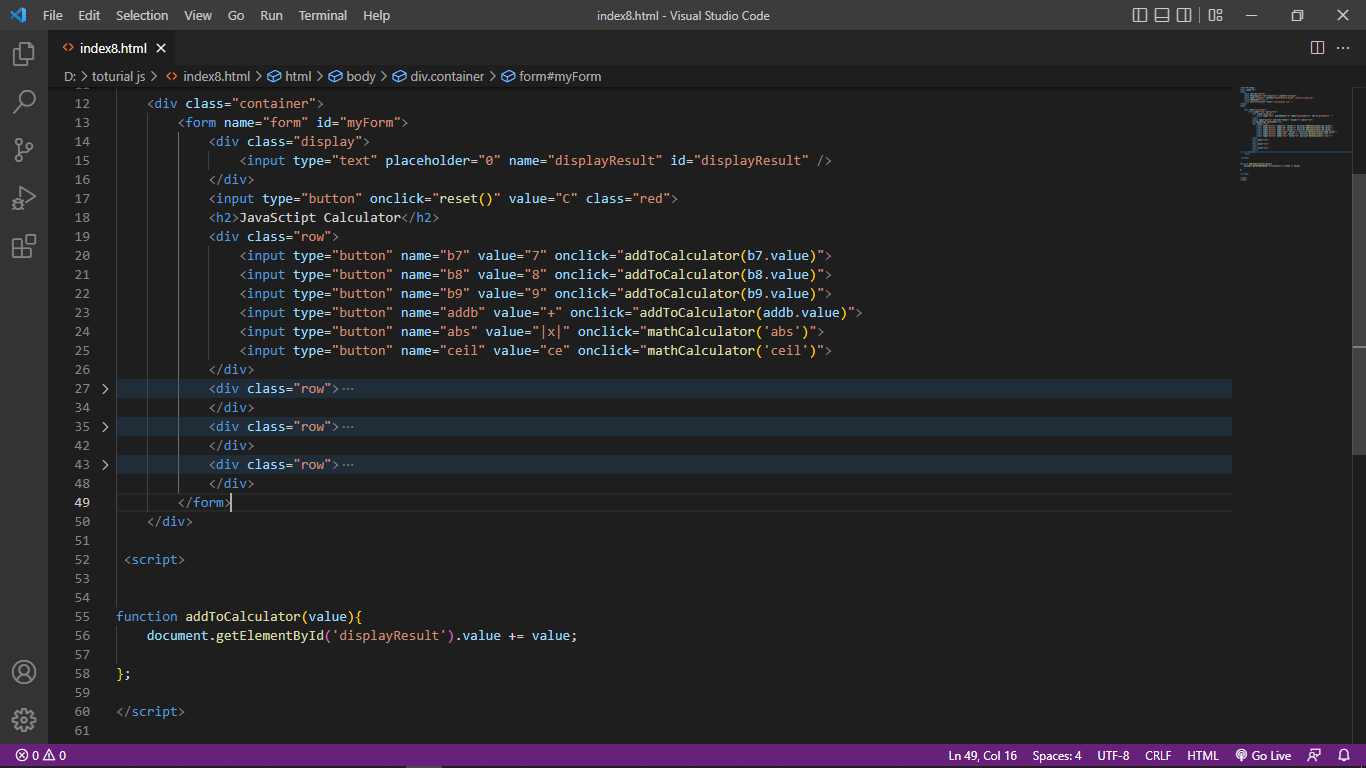Click Ln 49, Col 16 status item
This screenshot has width=1366, height=768.
(983, 756)
